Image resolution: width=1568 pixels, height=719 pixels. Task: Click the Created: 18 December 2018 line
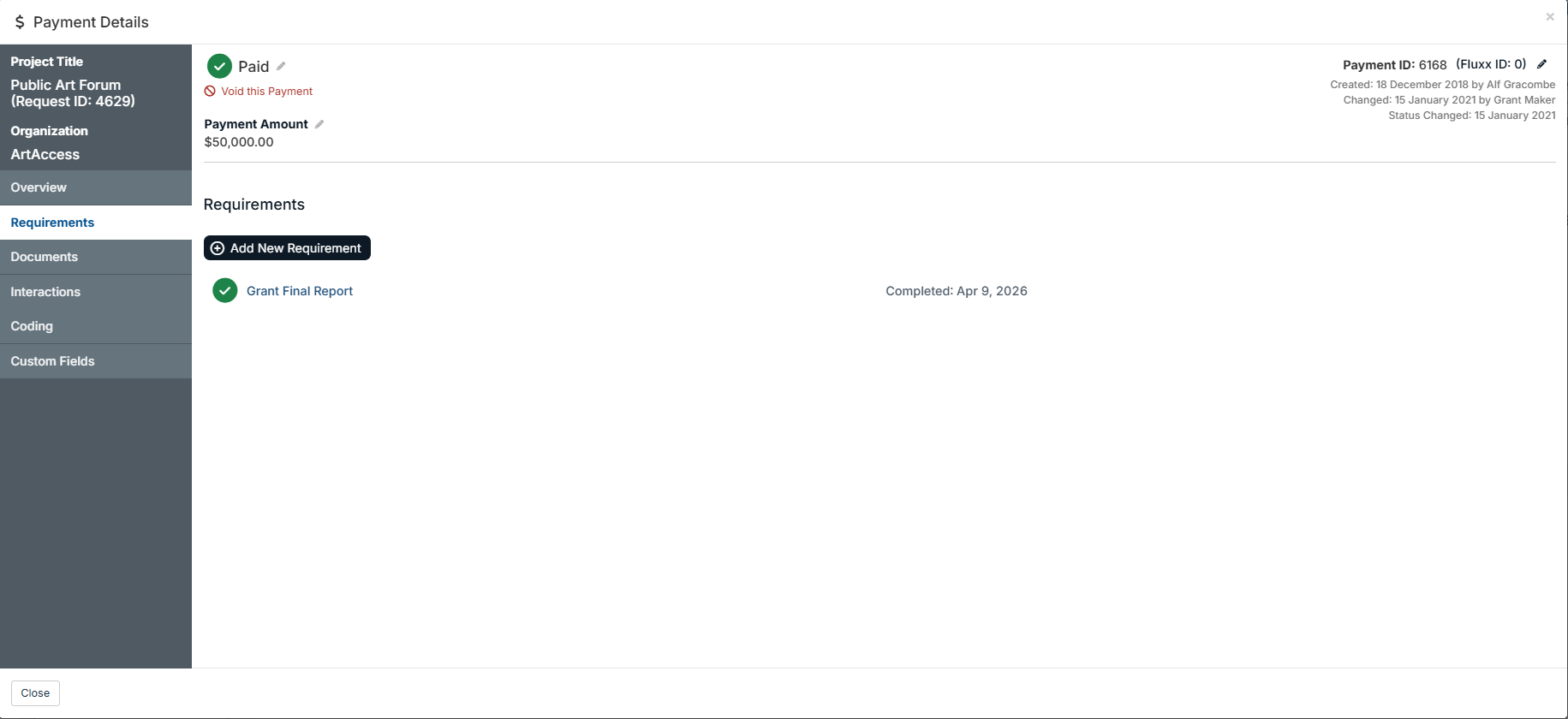(1442, 85)
